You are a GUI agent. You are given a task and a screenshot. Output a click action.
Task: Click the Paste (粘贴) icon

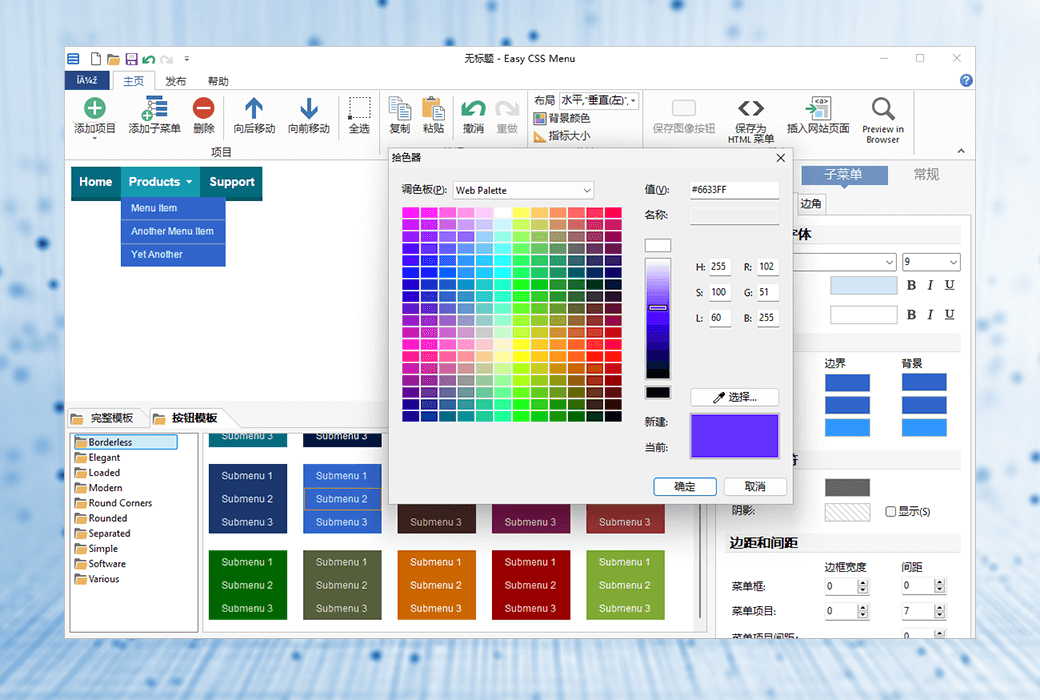point(433,108)
